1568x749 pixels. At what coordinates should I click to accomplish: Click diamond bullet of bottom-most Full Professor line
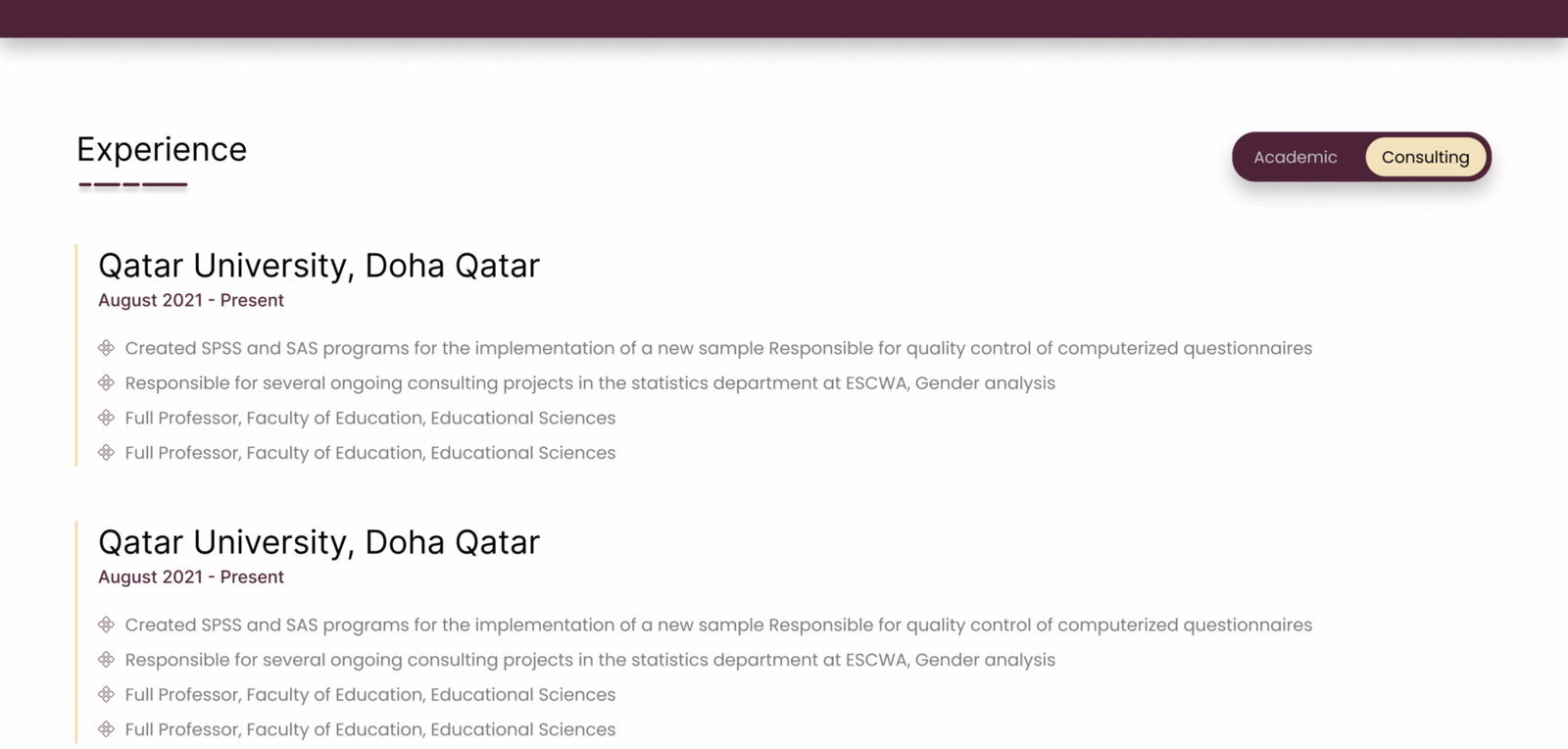coord(106,729)
